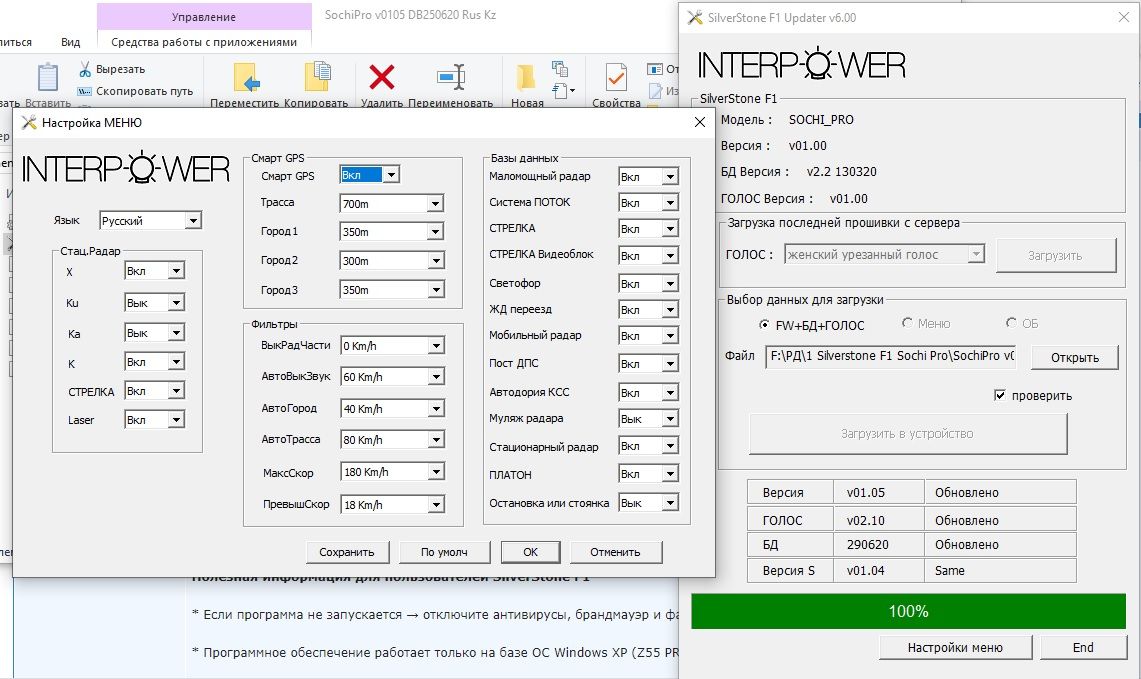Click the Cut scissors icon in Explorer
Viewport: 1141px width, 679px height.
[85, 69]
